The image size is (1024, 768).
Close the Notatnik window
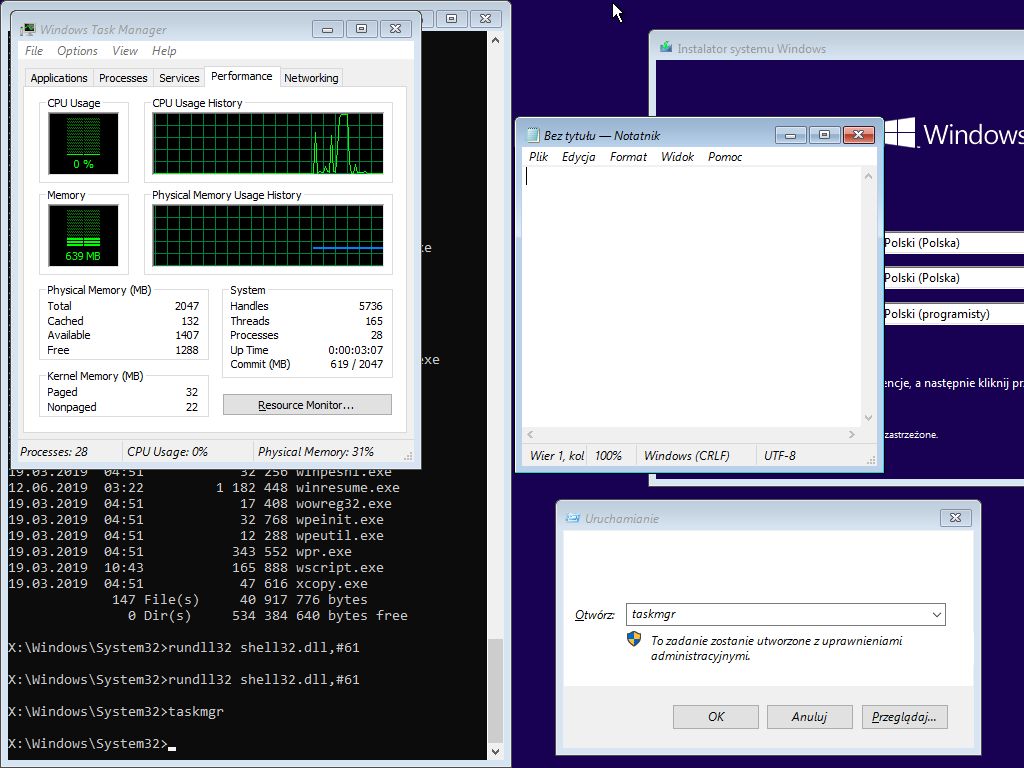[x=859, y=135]
